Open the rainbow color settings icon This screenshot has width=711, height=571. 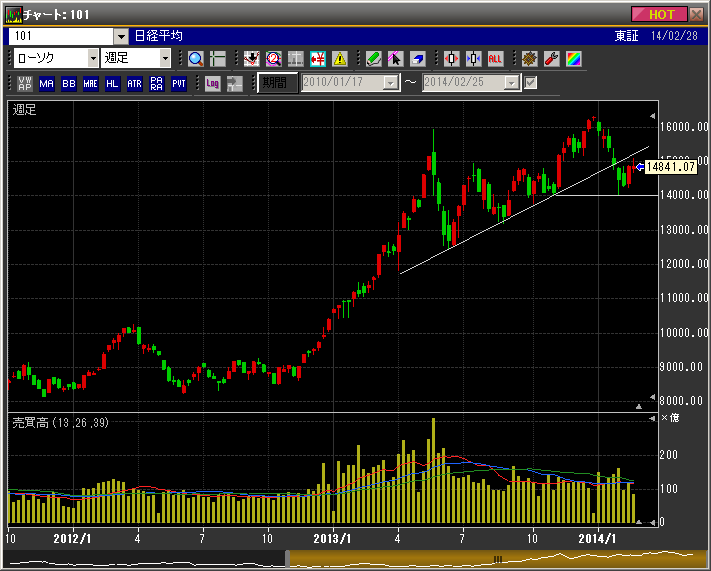(x=572, y=58)
